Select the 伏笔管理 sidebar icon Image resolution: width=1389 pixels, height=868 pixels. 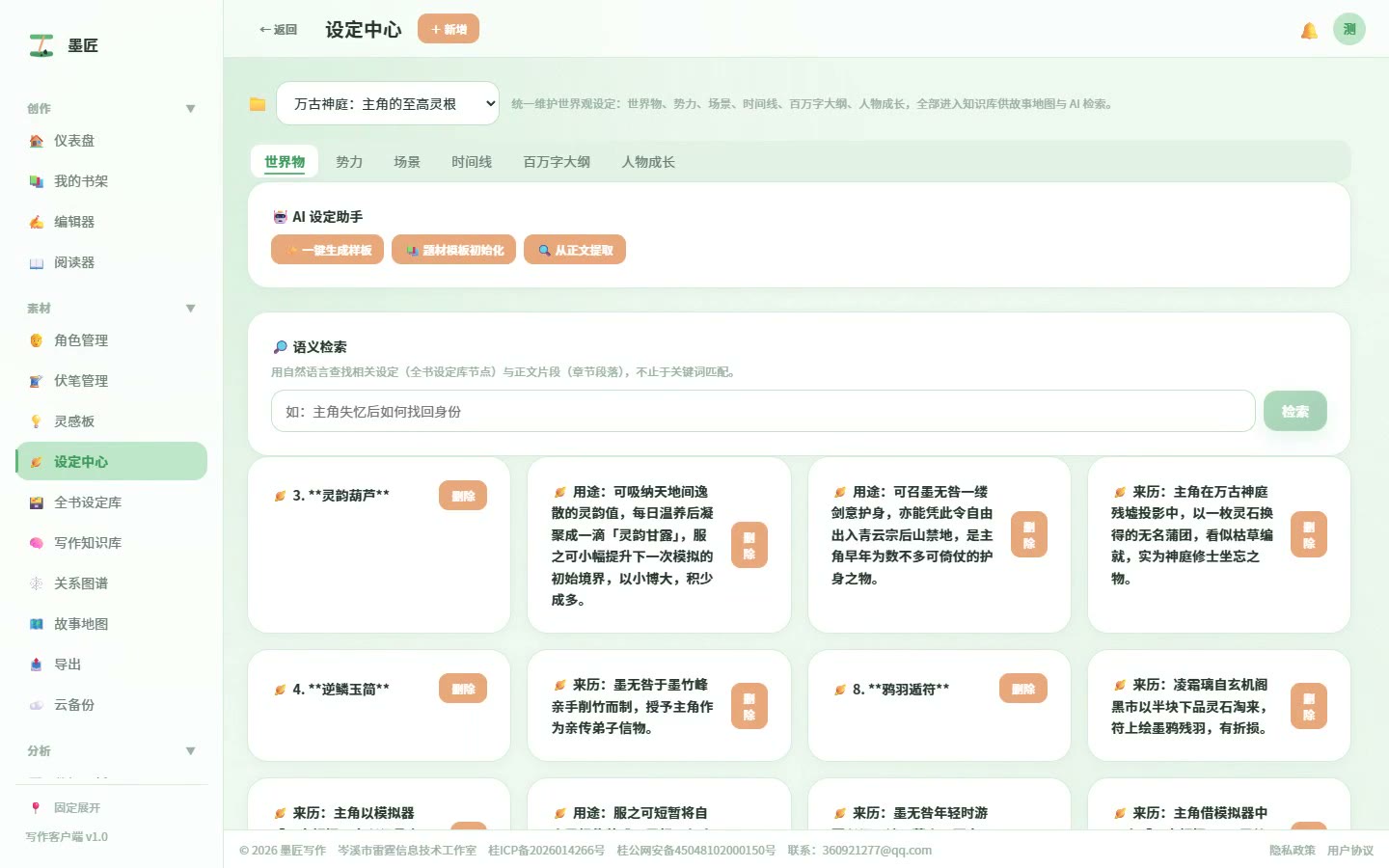click(36, 381)
